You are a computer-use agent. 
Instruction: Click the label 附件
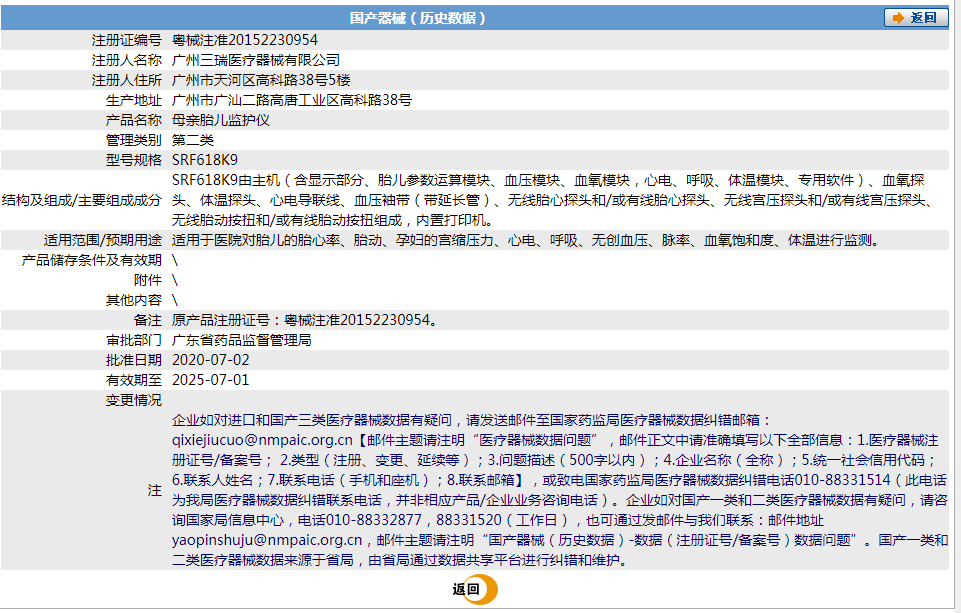(x=148, y=280)
